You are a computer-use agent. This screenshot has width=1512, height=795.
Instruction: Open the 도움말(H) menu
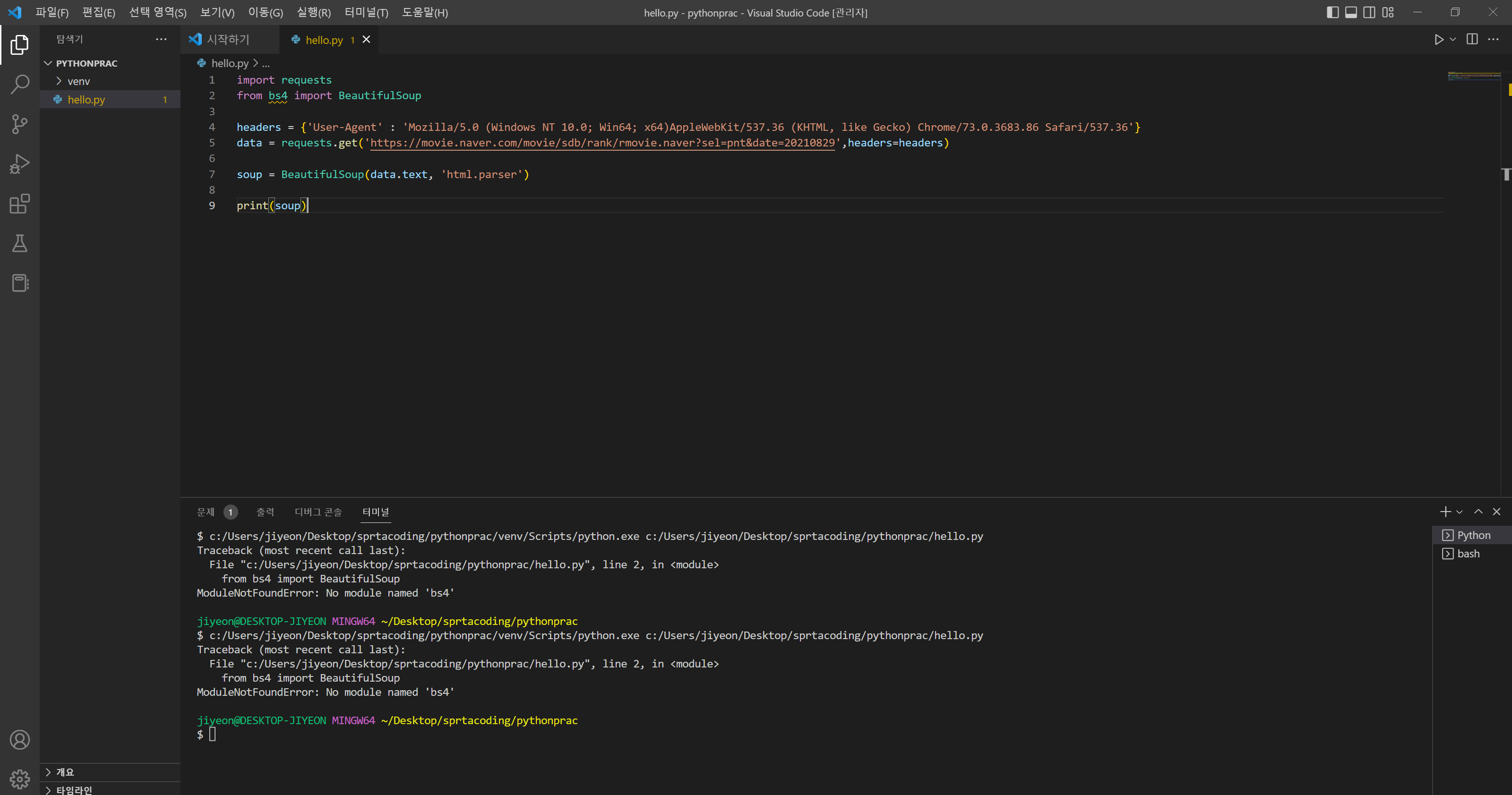[x=425, y=12]
